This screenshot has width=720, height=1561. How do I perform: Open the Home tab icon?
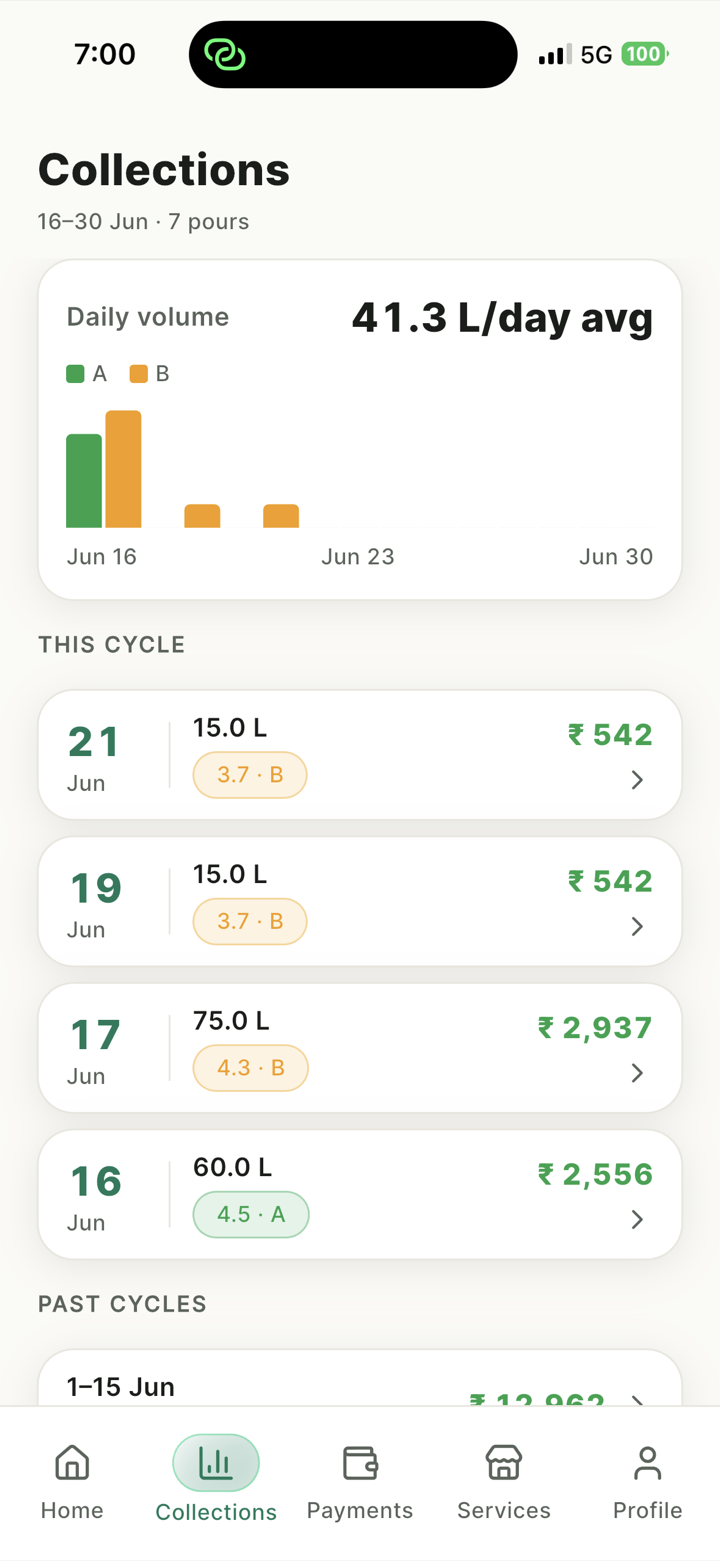click(x=72, y=1463)
